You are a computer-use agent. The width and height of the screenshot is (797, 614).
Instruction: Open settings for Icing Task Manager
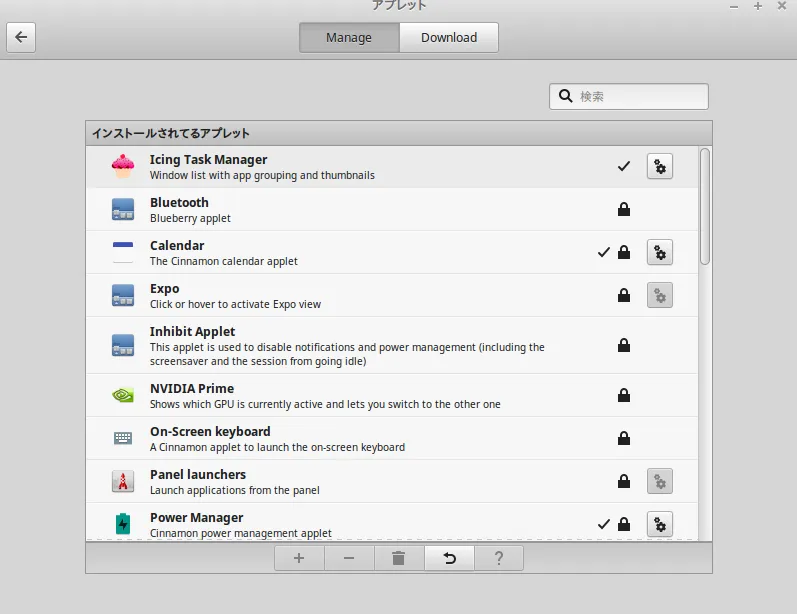660,167
